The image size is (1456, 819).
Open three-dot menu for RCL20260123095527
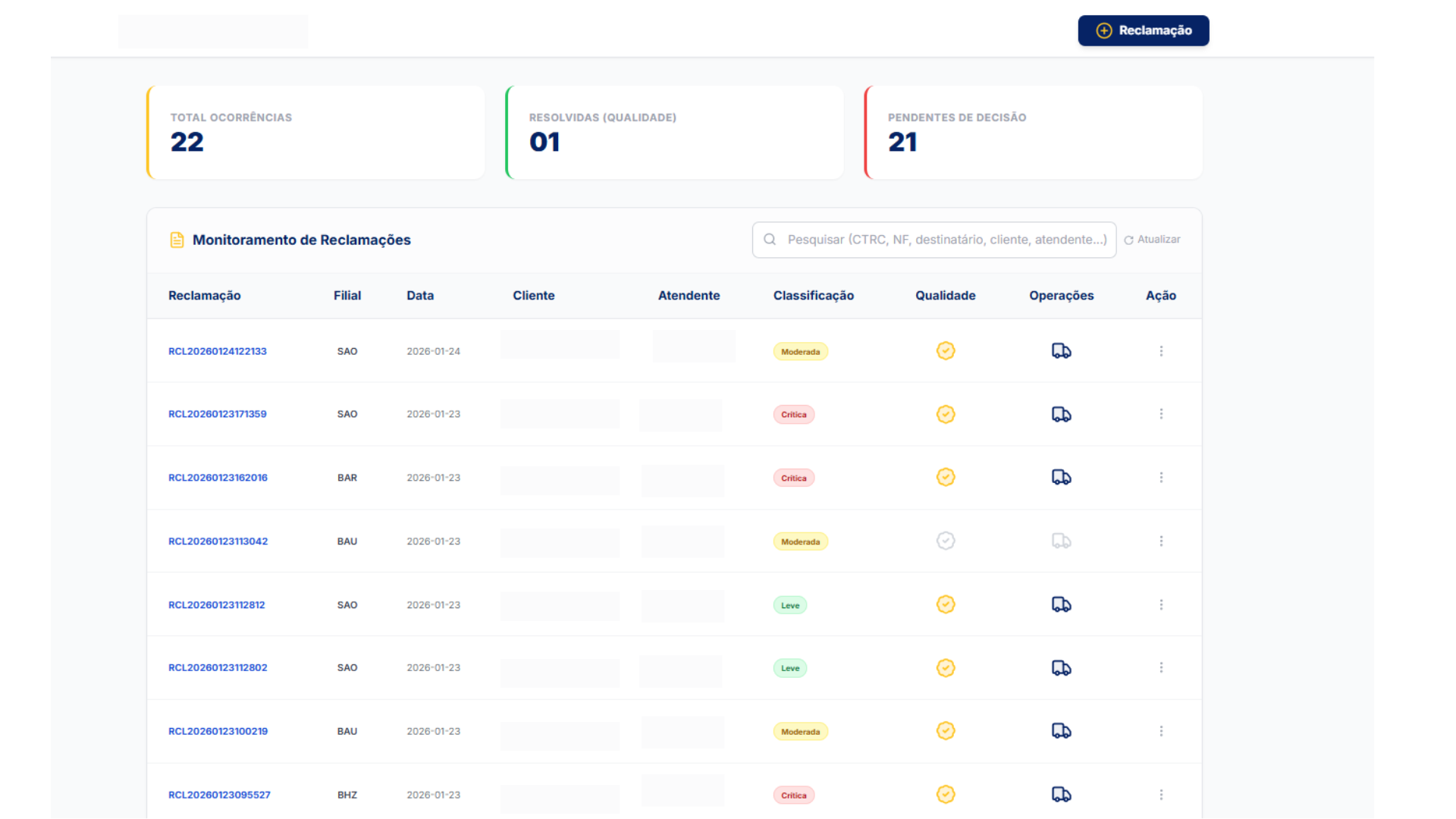coord(1161,795)
